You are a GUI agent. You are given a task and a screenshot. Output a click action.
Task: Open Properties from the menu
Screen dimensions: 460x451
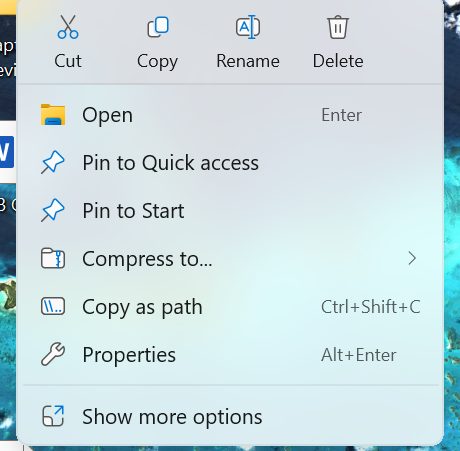coord(230,355)
